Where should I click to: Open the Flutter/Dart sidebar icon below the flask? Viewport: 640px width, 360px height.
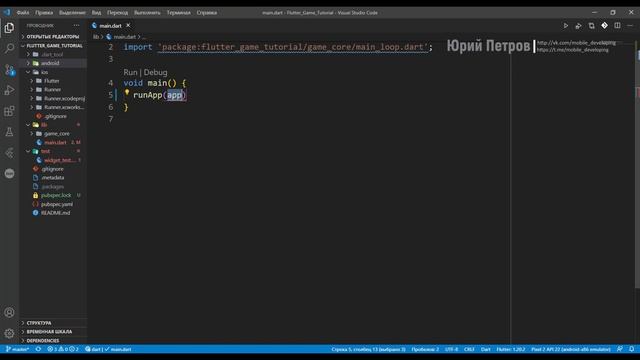9,153
